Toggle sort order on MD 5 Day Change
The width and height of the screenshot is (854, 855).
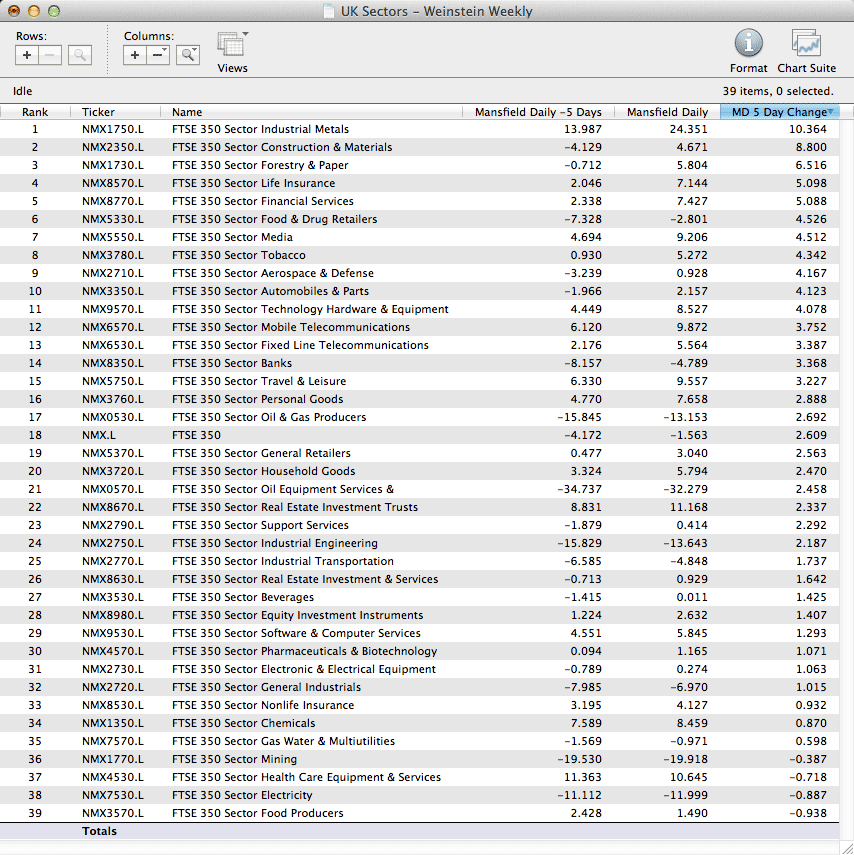779,112
